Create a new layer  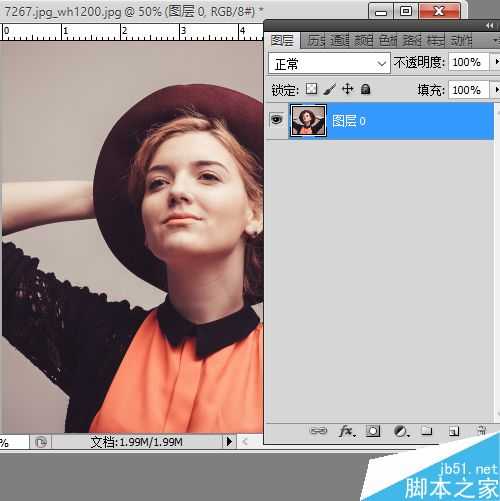click(x=454, y=431)
